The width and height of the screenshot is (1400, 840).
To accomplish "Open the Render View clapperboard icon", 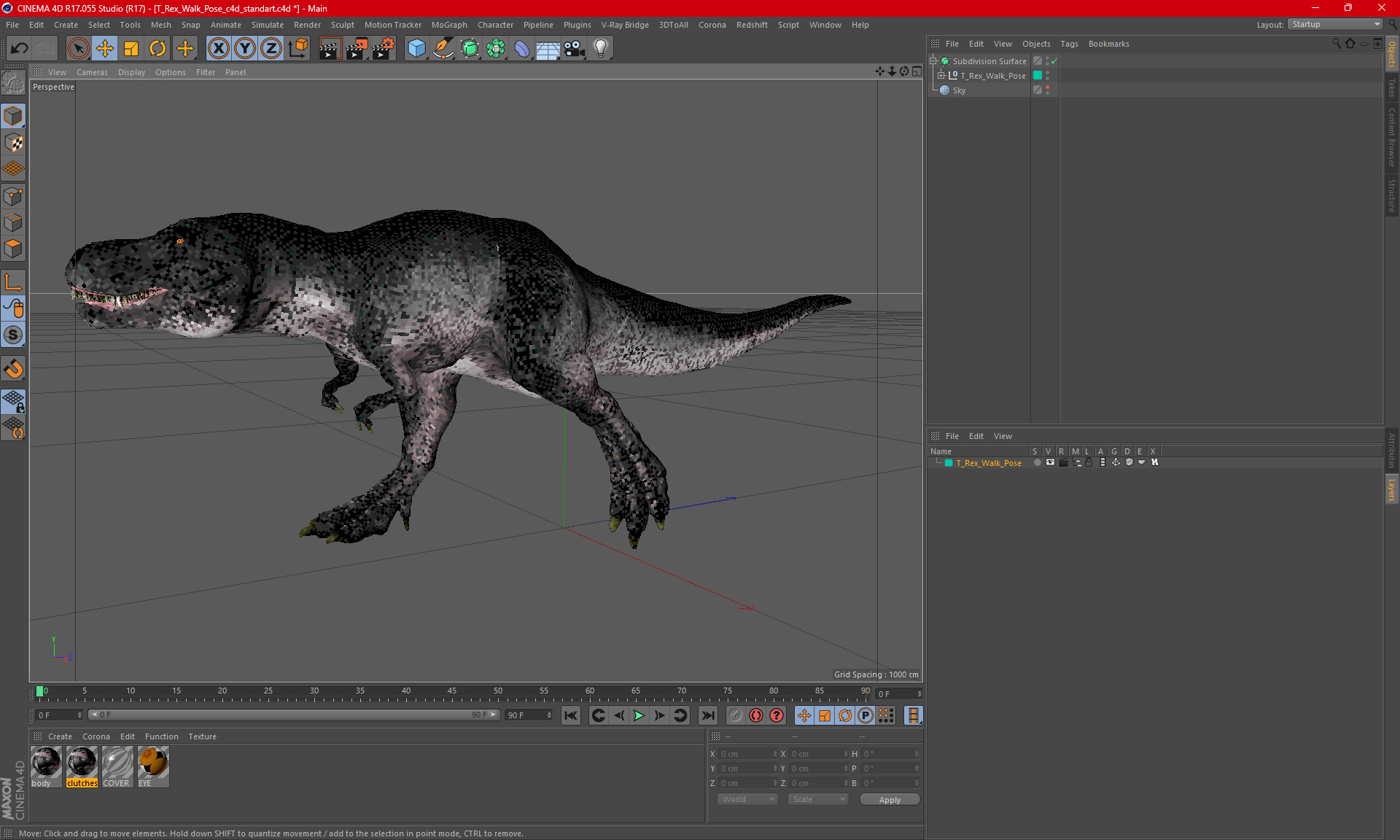I will (330, 49).
